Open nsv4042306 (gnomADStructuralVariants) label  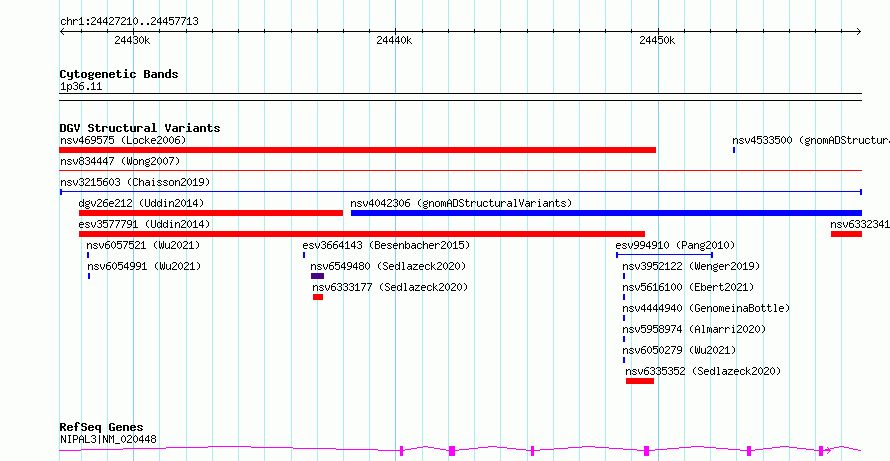tap(461, 203)
